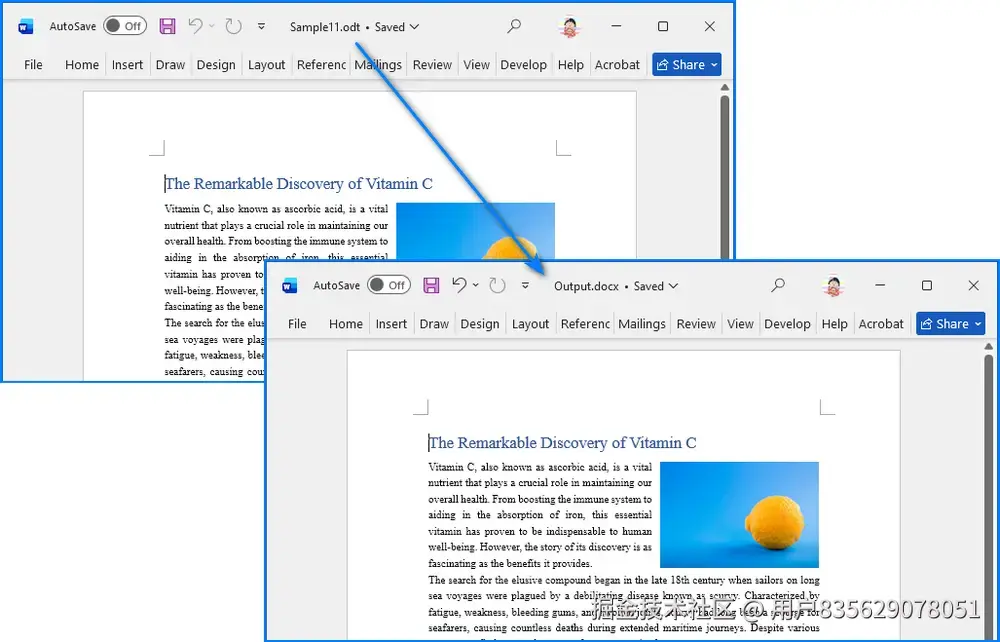Open Mailings tab in Output.docx window

click(x=642, y=323)
